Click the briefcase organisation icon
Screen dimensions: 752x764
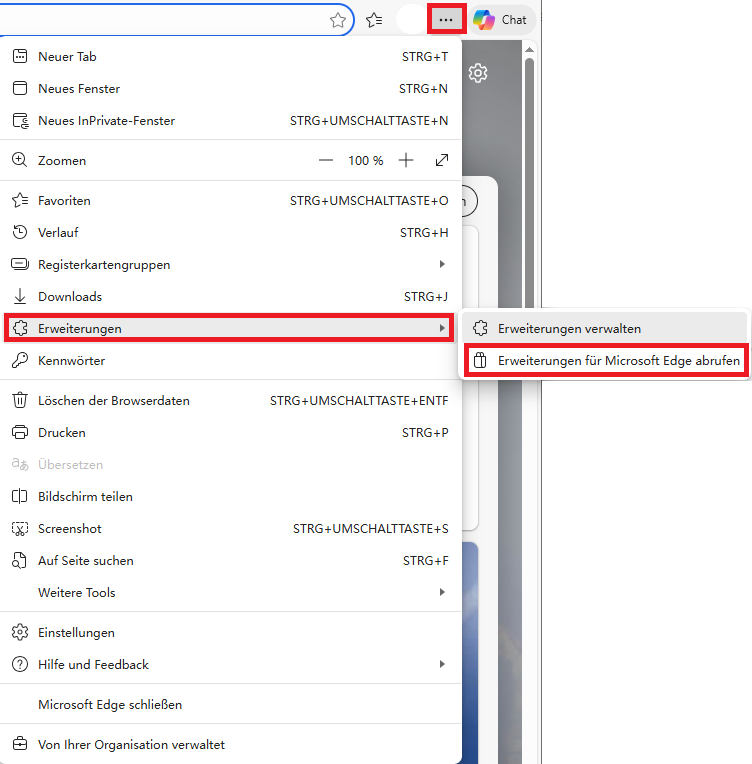(20, 744)
